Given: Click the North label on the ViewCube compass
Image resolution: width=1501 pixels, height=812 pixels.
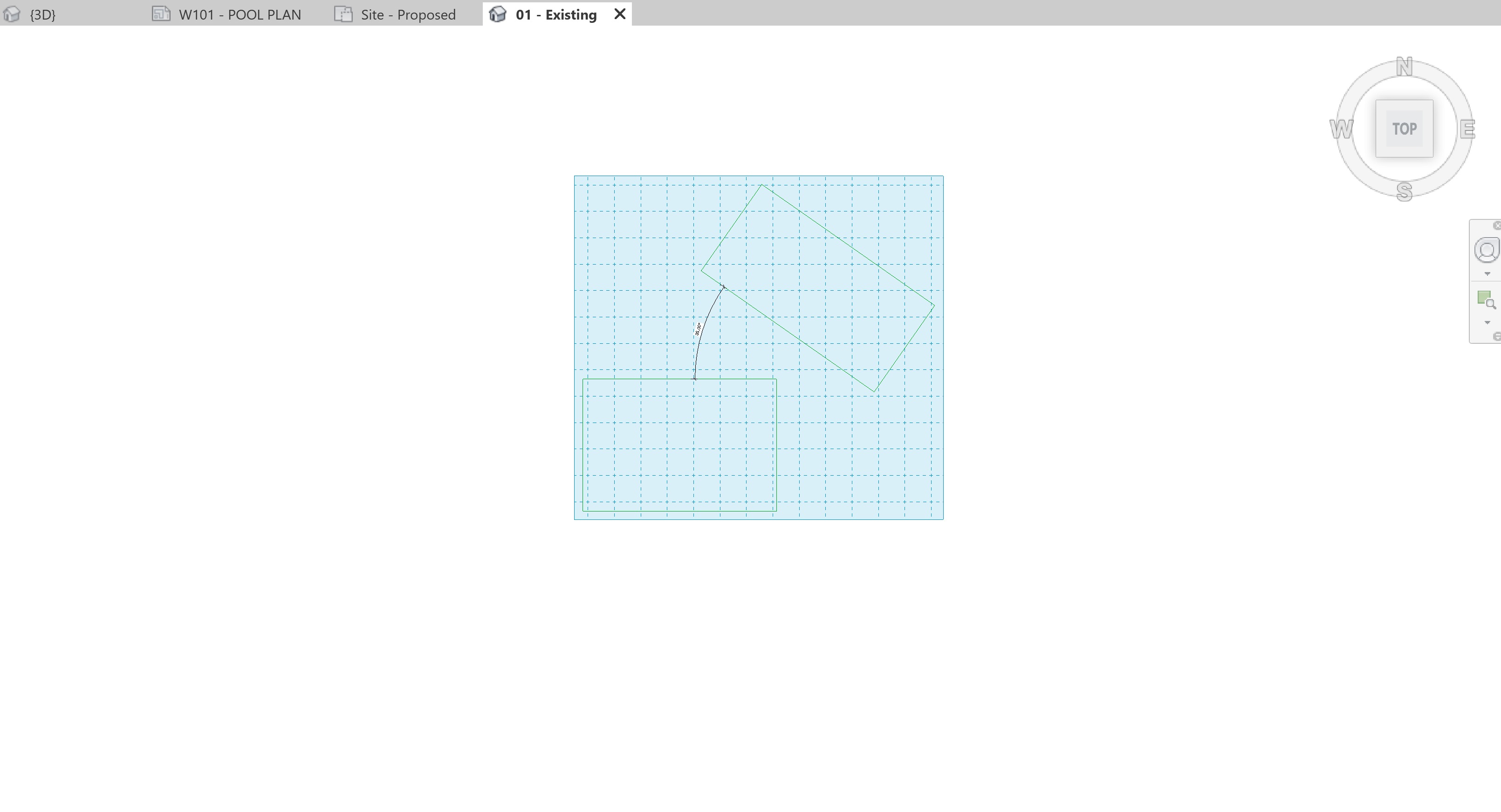Looking at the screenshot, I should (x=1405, y=66).
